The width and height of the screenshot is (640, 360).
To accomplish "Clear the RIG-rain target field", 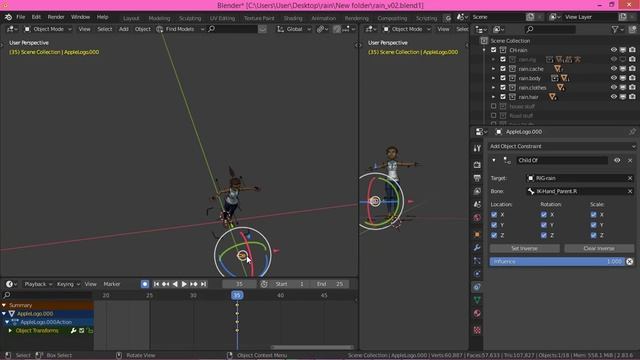I will [630, 178].
